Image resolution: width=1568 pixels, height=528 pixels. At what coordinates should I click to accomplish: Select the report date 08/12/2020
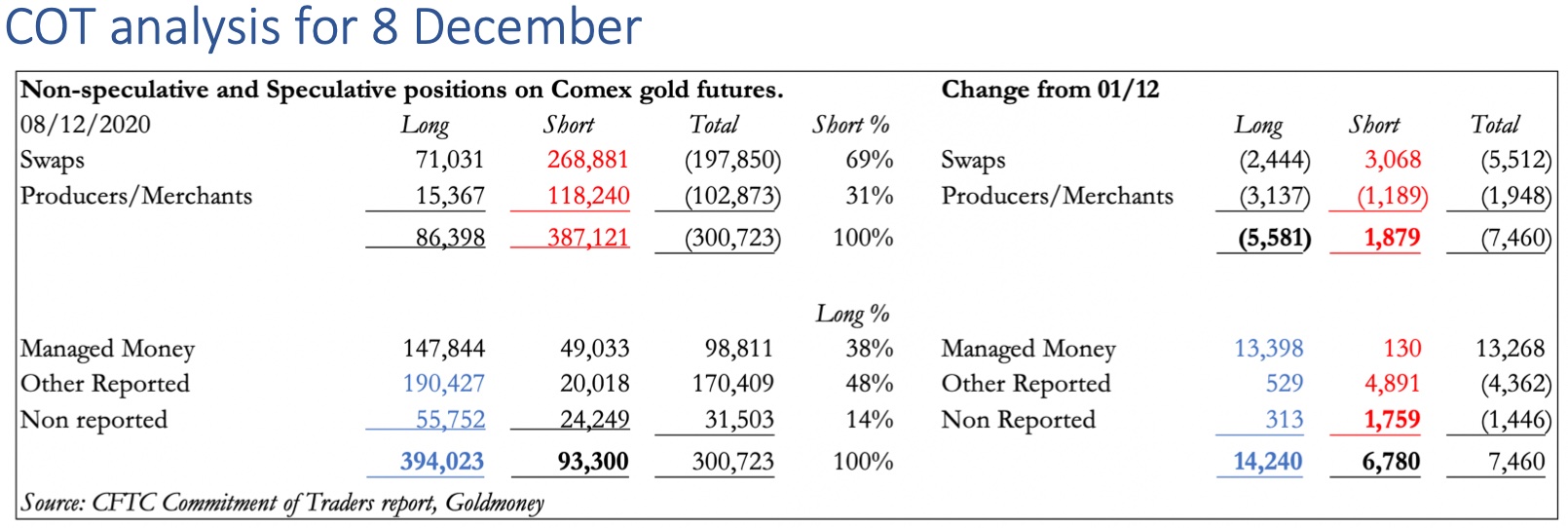[x=86, y=125]
